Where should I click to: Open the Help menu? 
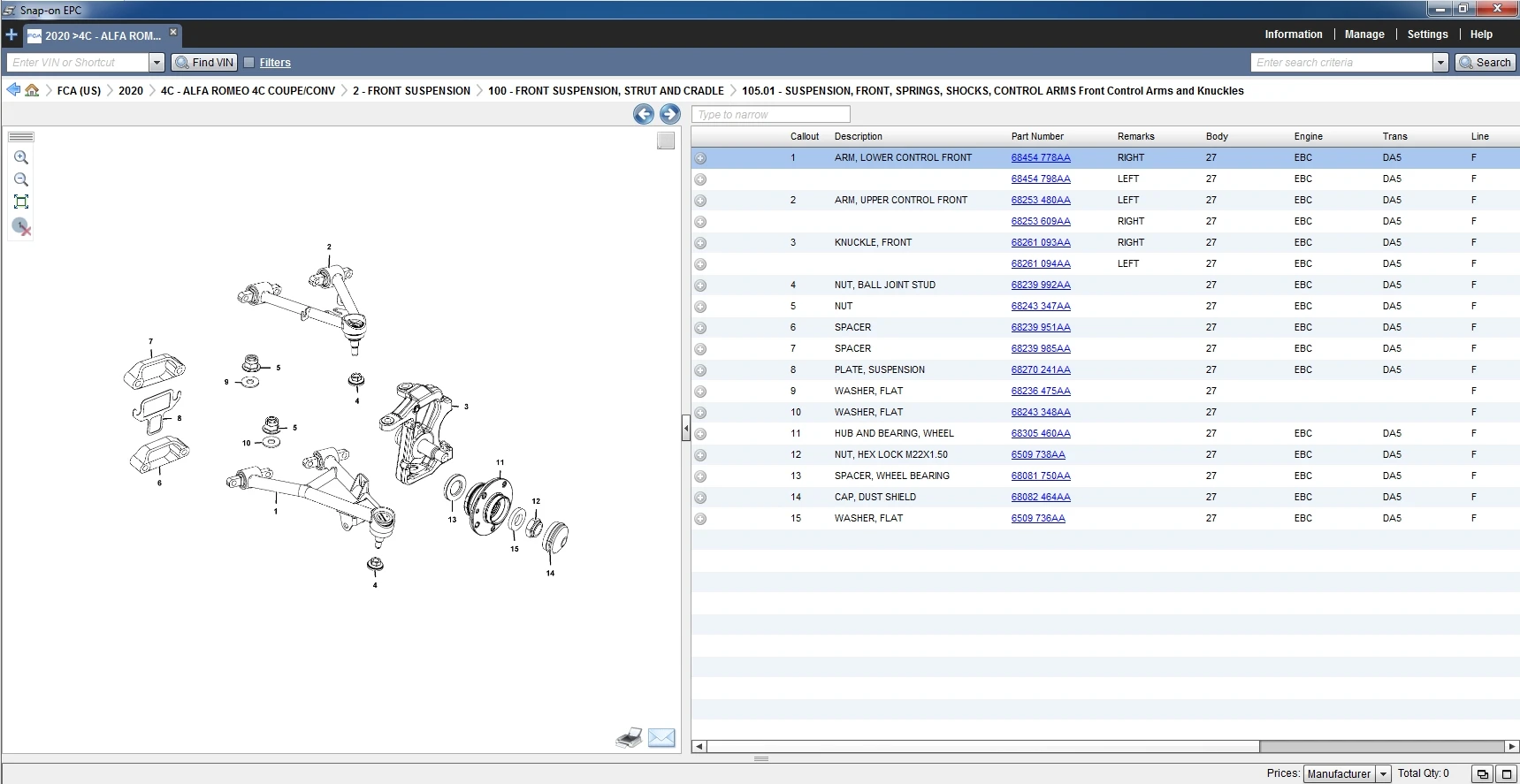coord(1481,34)
